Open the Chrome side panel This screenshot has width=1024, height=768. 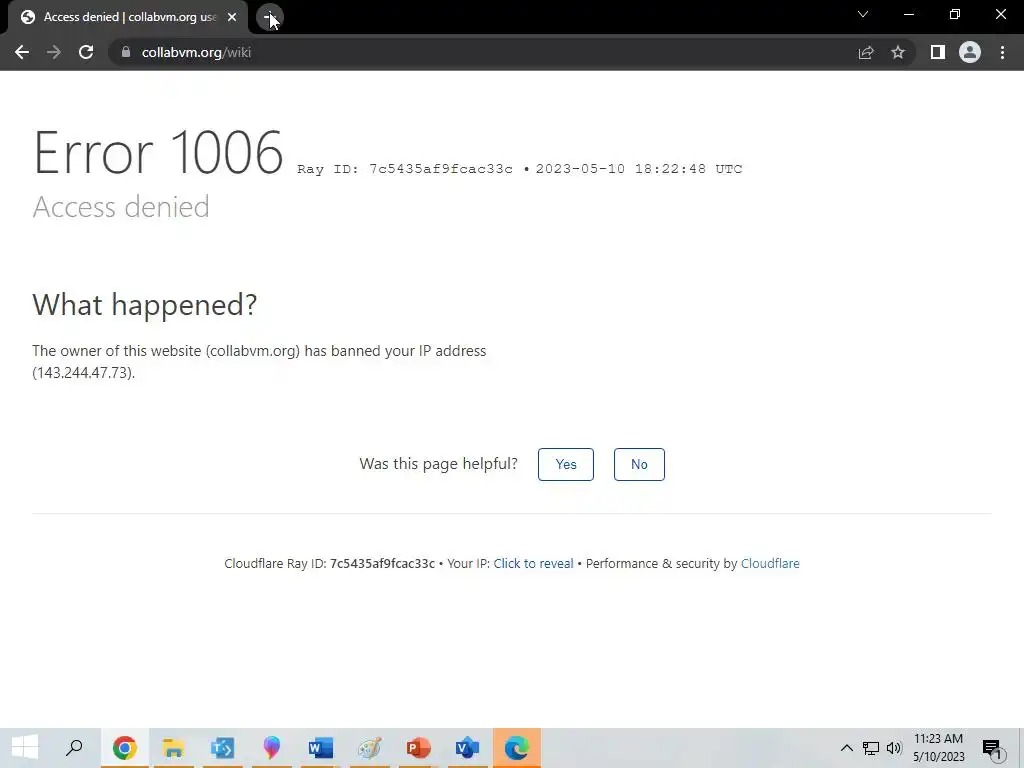pos(938,52)
